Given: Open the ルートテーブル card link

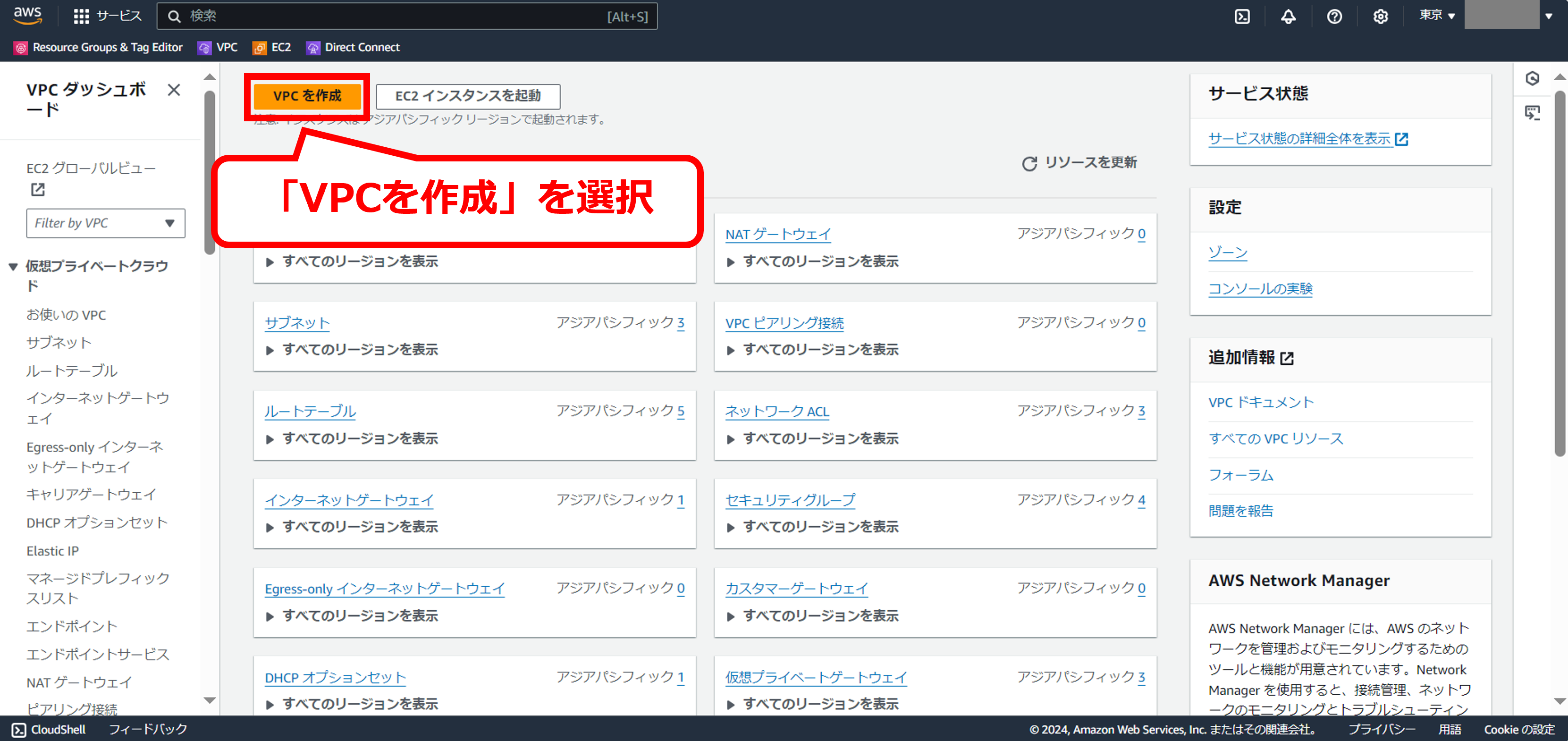Looking at the screenshot, I should (x=310, y=411).
